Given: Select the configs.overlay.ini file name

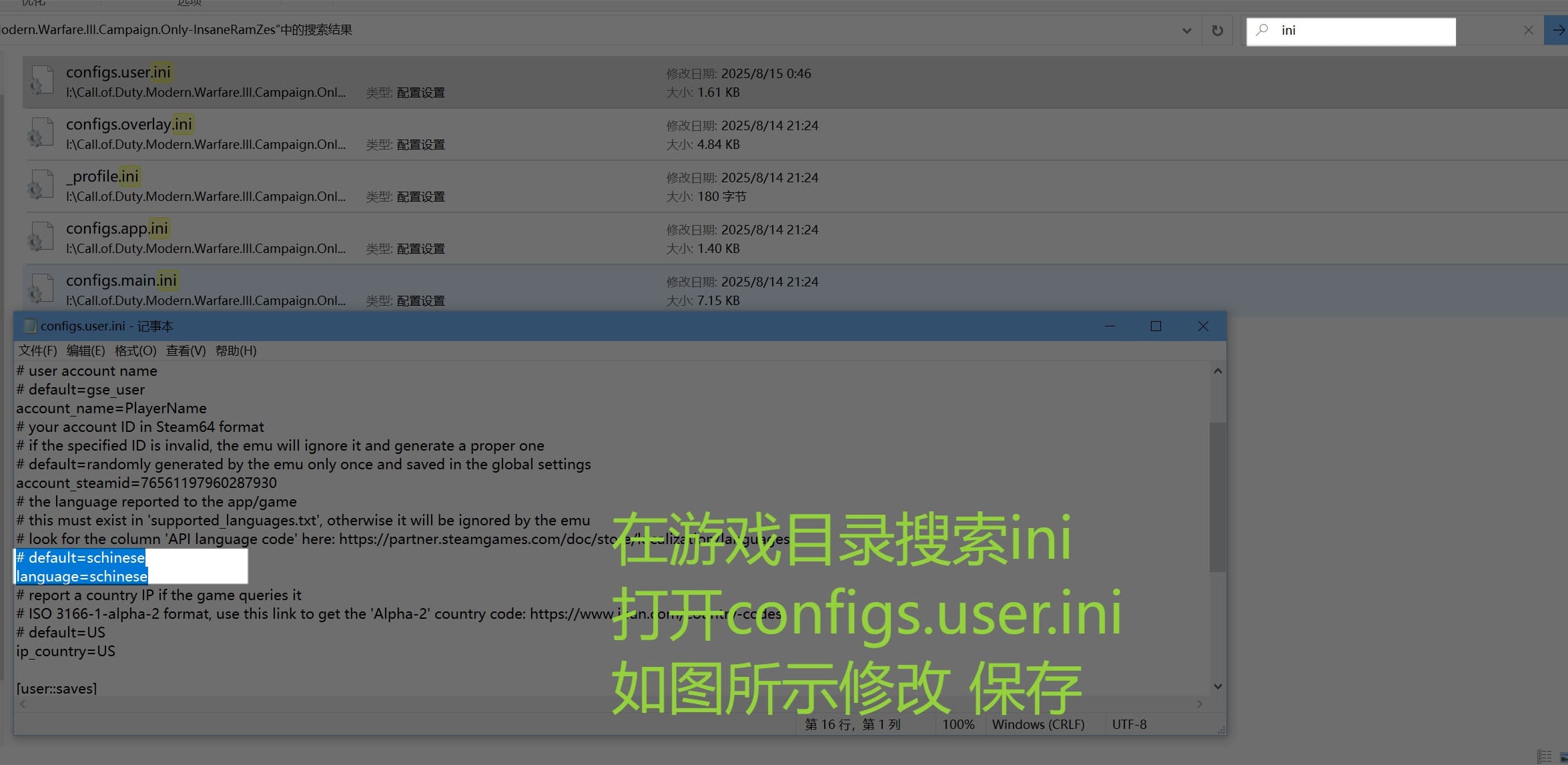Looking at the screenshot, I should [x=129, y=124].
